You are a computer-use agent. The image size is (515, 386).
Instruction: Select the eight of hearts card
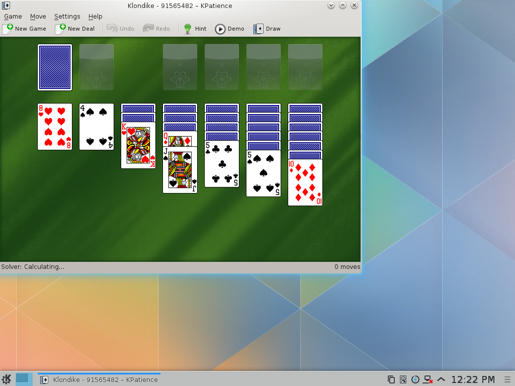tap(55, 127)
